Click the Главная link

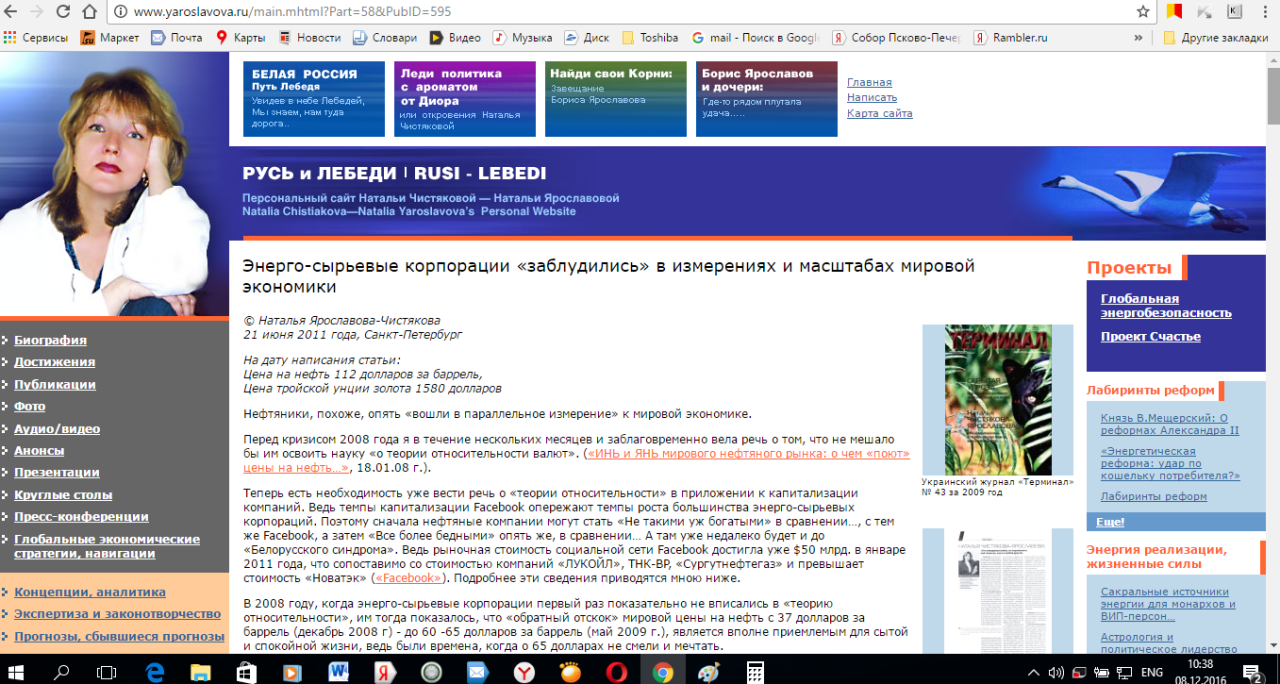point(869,82)
